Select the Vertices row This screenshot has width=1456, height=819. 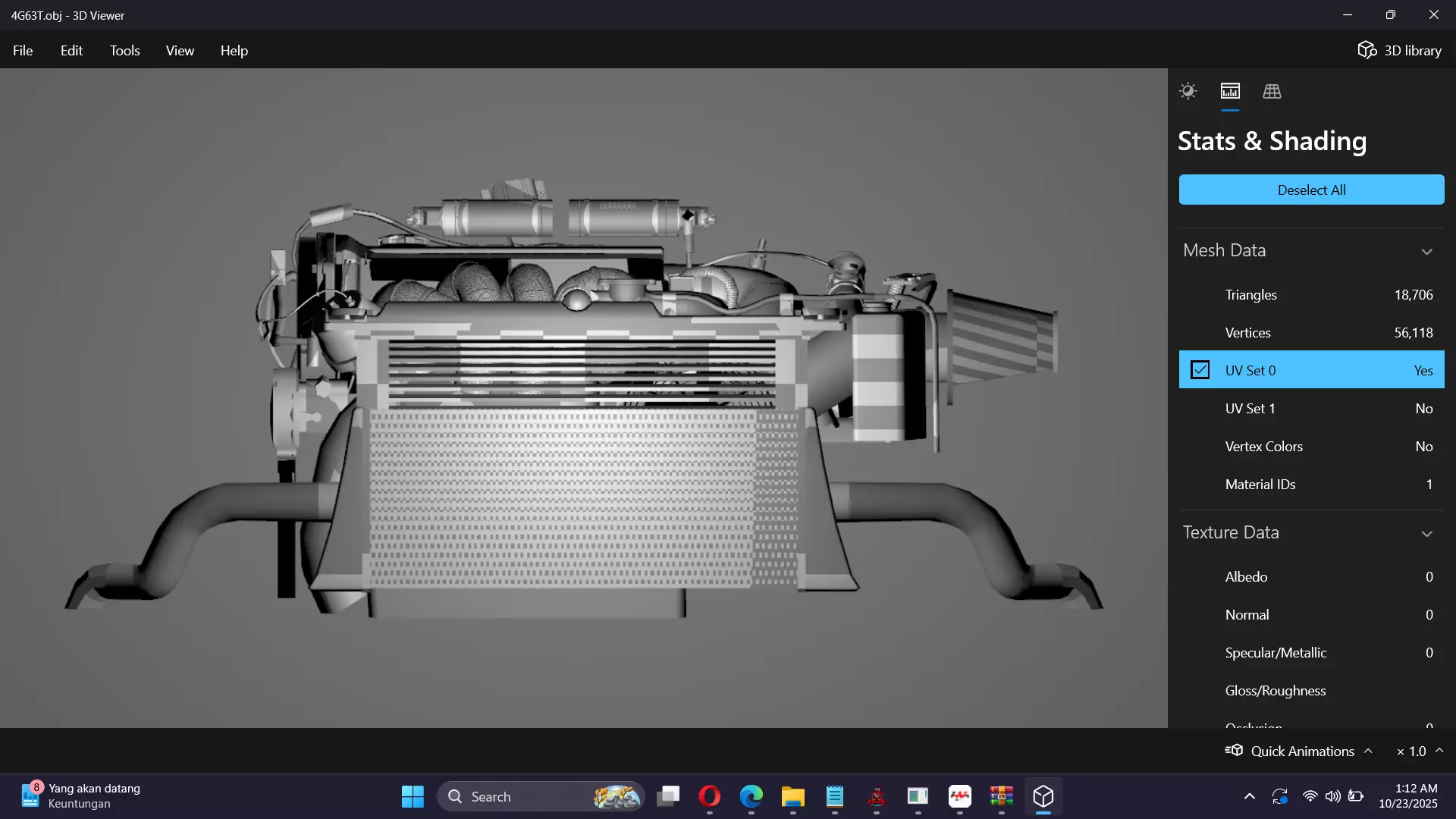1311,332
